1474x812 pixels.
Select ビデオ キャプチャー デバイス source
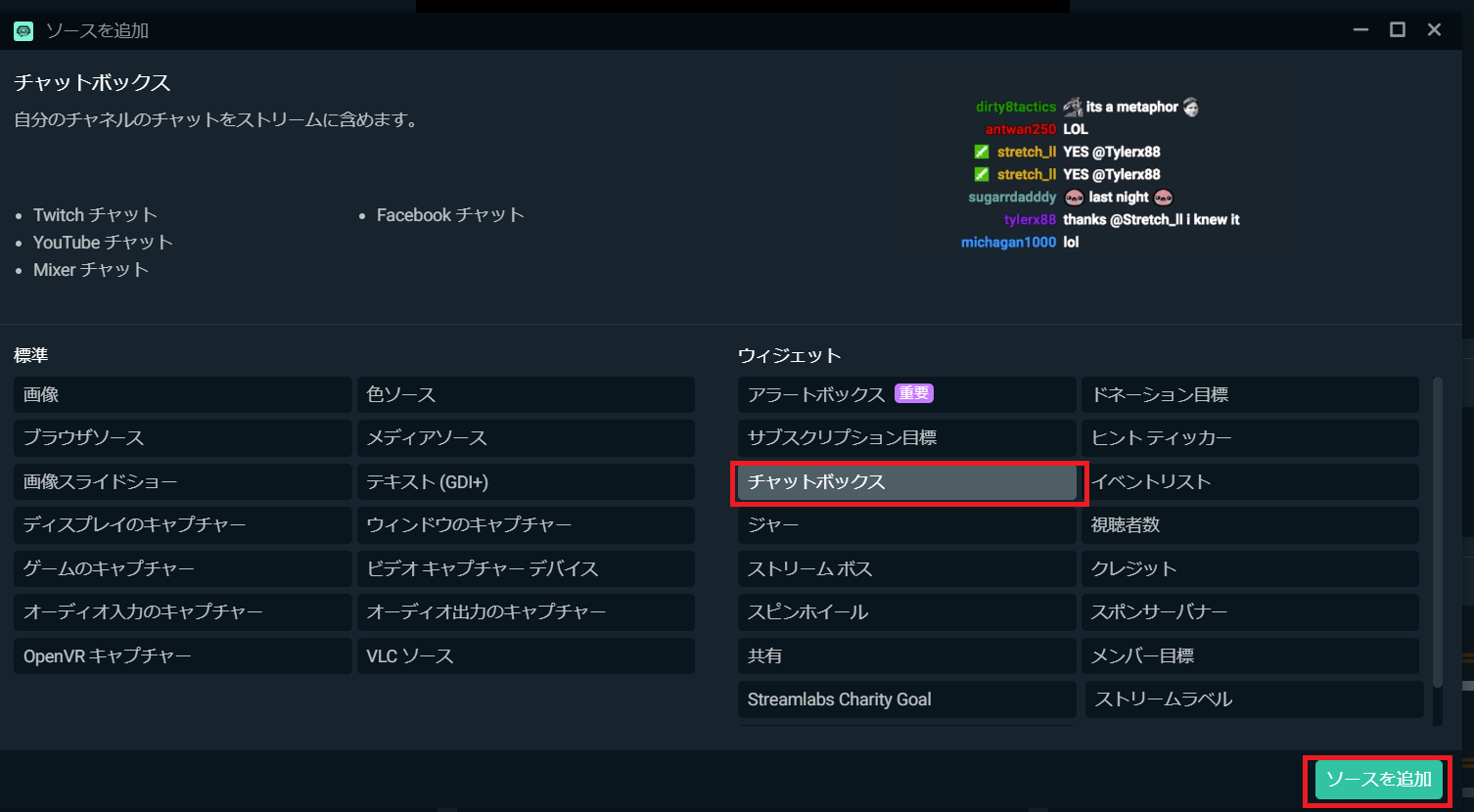[x=526, y=568]
